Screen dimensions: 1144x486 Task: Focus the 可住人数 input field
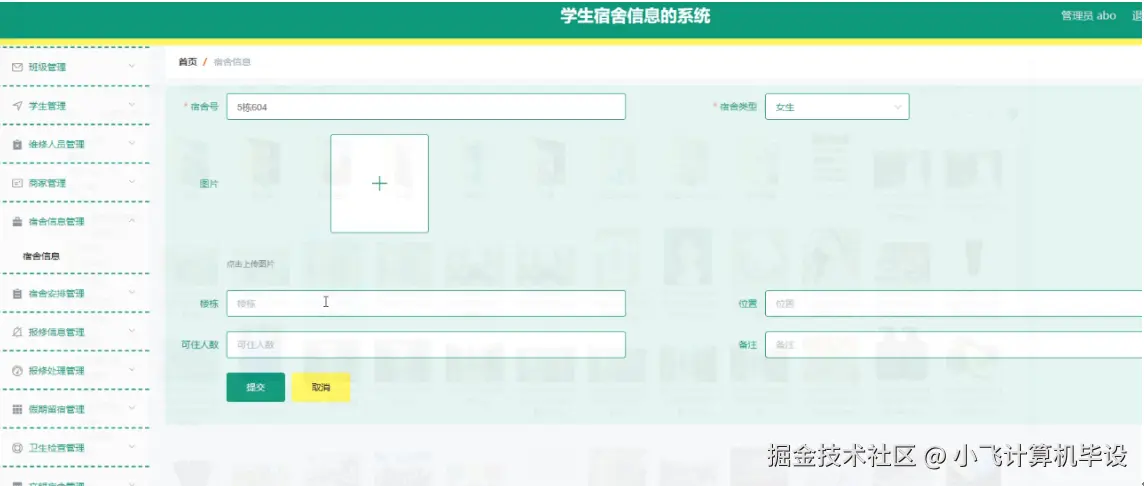426,344
